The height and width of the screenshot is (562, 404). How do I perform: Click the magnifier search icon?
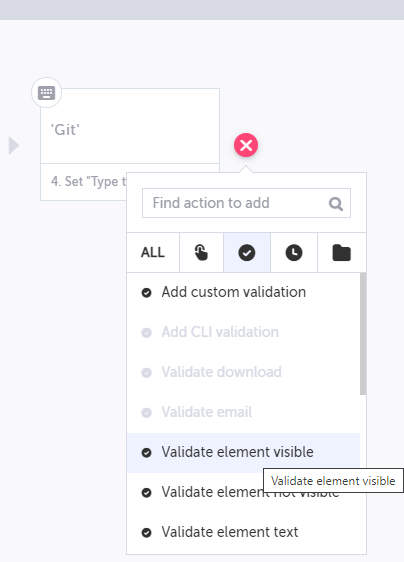(x=336, y=204)
